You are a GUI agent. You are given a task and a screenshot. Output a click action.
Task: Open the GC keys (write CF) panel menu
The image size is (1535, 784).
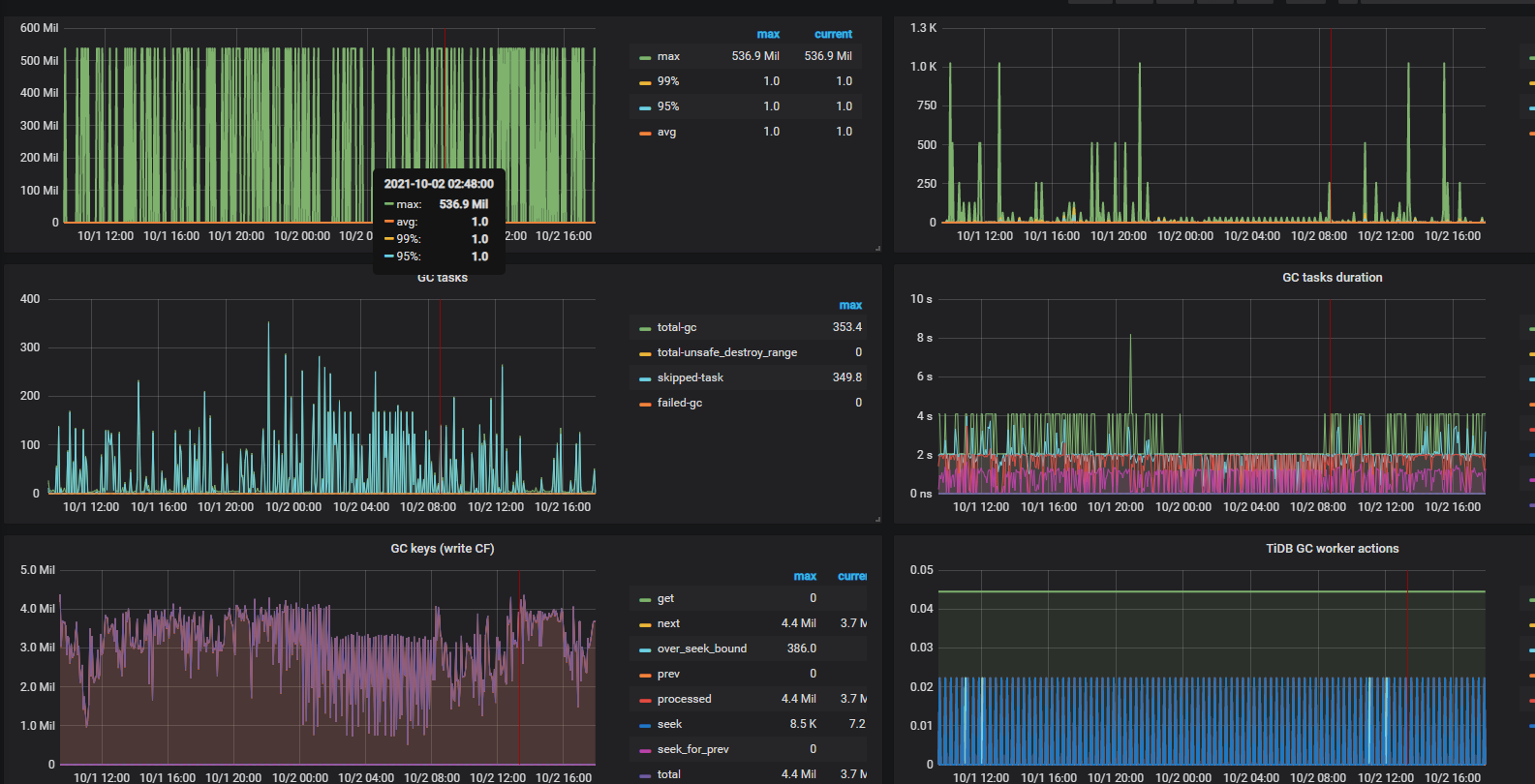(442, 549)
